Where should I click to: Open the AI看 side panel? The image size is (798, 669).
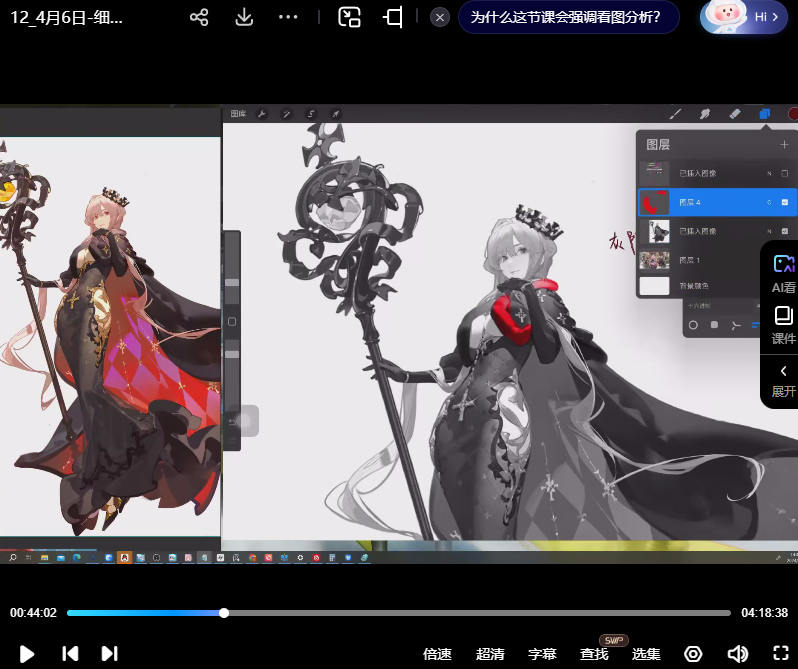[x=783, y=273]
